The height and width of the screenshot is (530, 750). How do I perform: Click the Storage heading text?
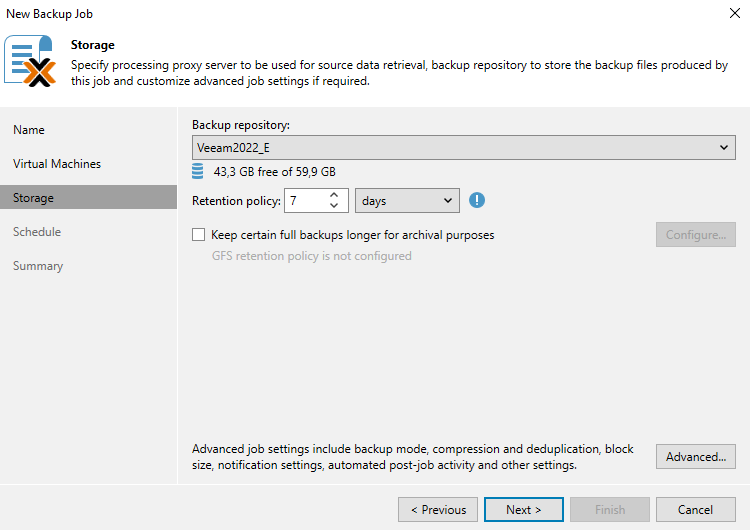(93, 45)
